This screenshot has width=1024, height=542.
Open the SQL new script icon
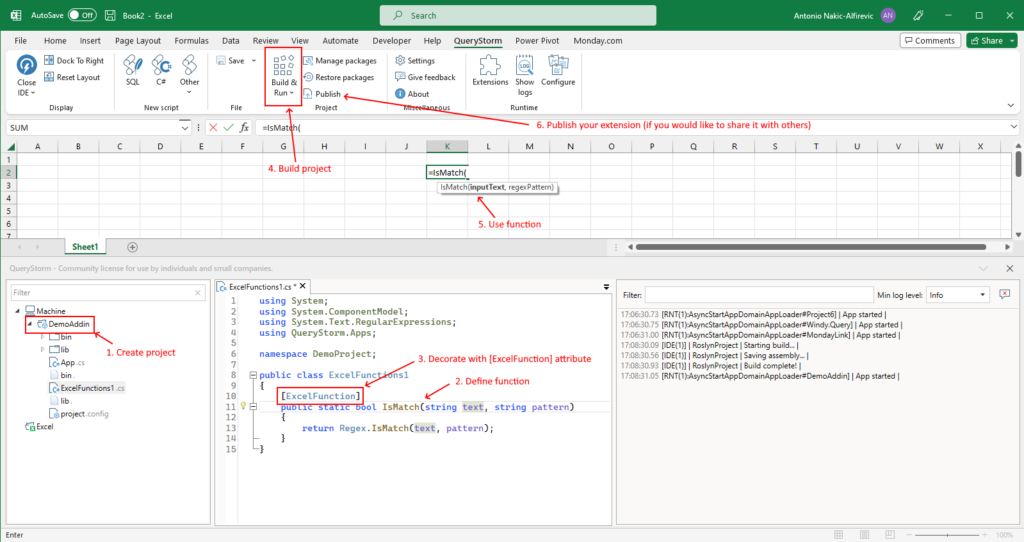132,71
